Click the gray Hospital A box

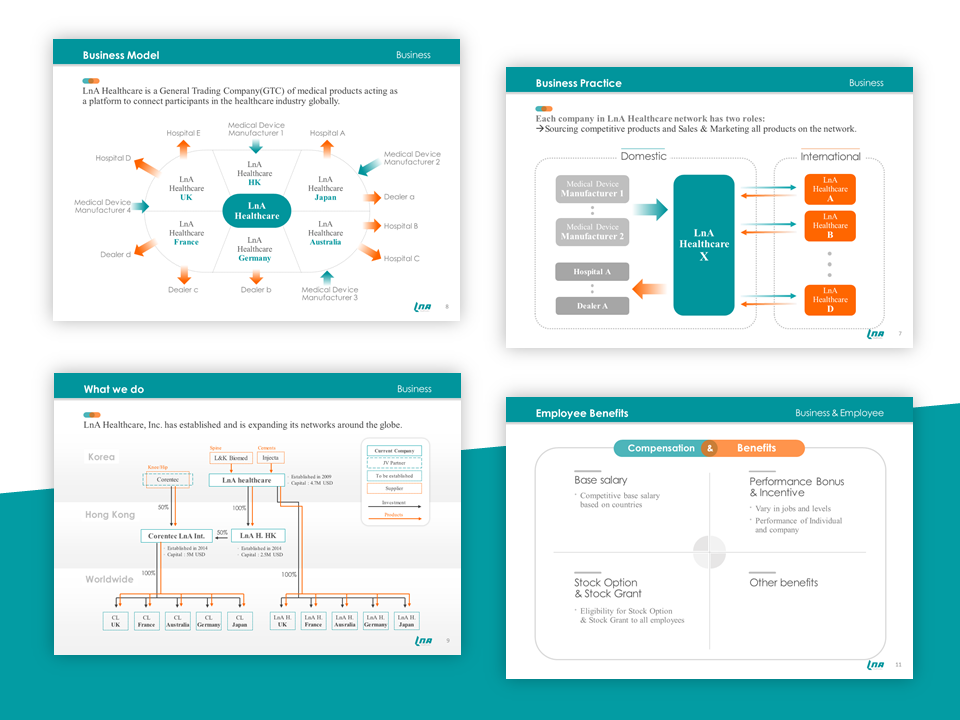point(592,272)
